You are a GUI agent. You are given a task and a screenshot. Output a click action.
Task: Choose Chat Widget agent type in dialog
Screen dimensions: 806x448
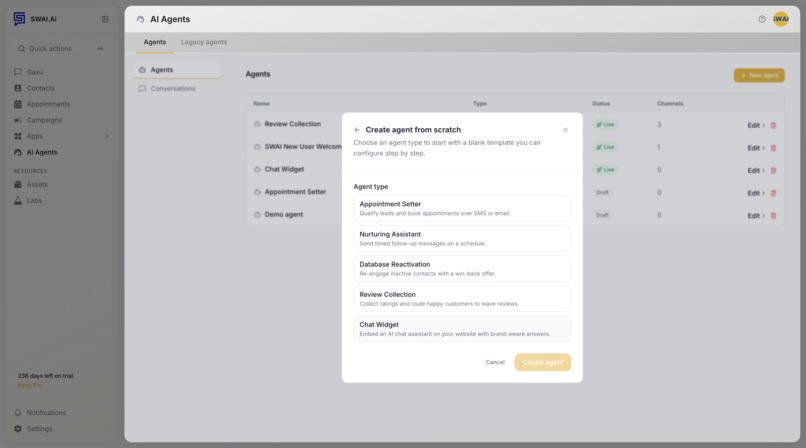click(462, 329)
